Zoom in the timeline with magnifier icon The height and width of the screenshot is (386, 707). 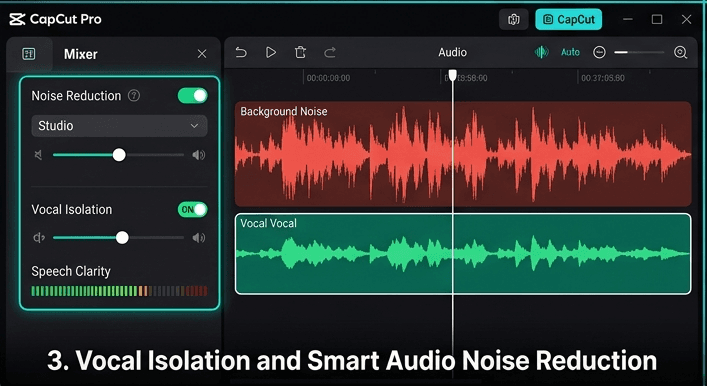(680, 52)
